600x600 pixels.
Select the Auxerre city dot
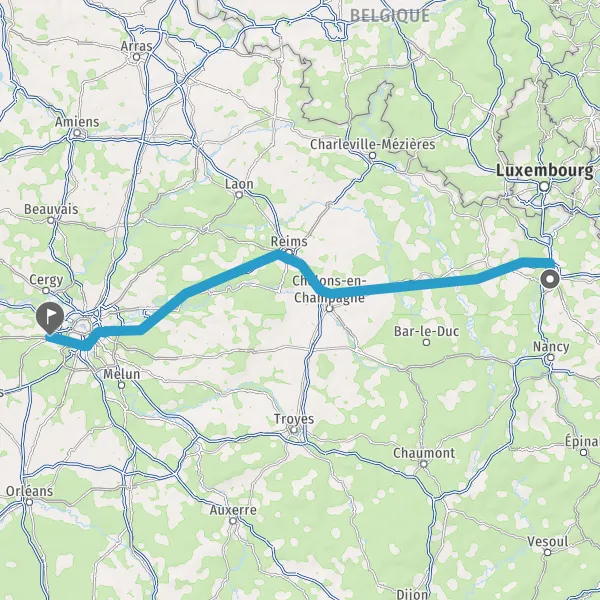(233, 521)
